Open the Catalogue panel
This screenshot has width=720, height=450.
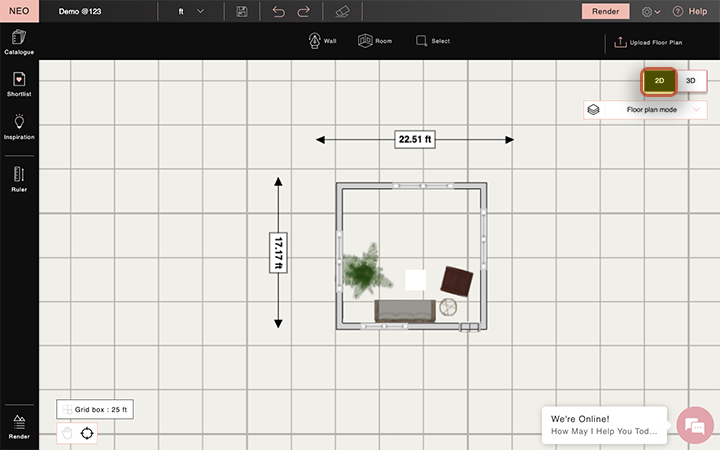coord(19,42)
